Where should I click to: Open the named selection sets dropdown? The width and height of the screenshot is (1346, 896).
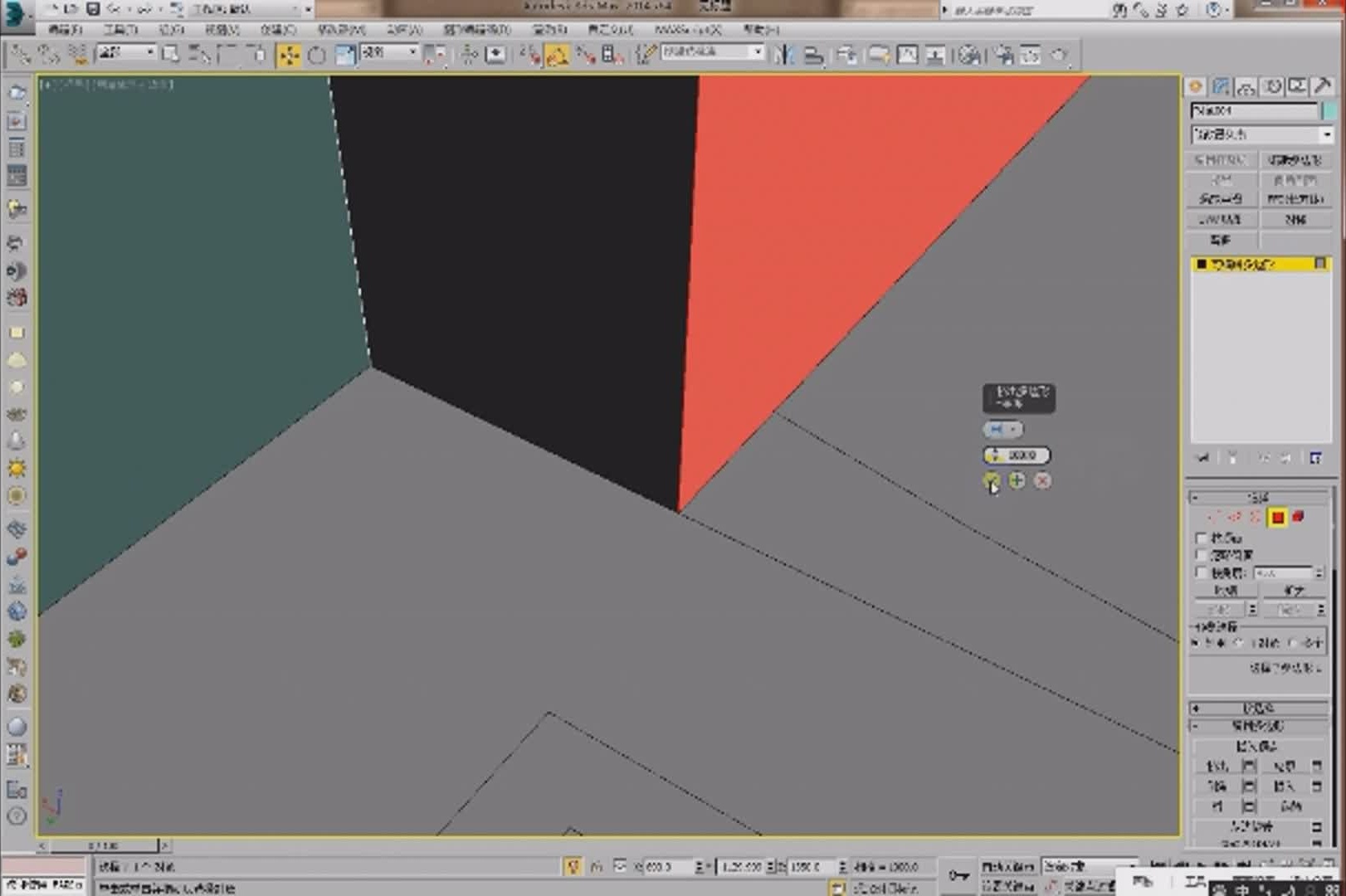click(x=712, y=51)
